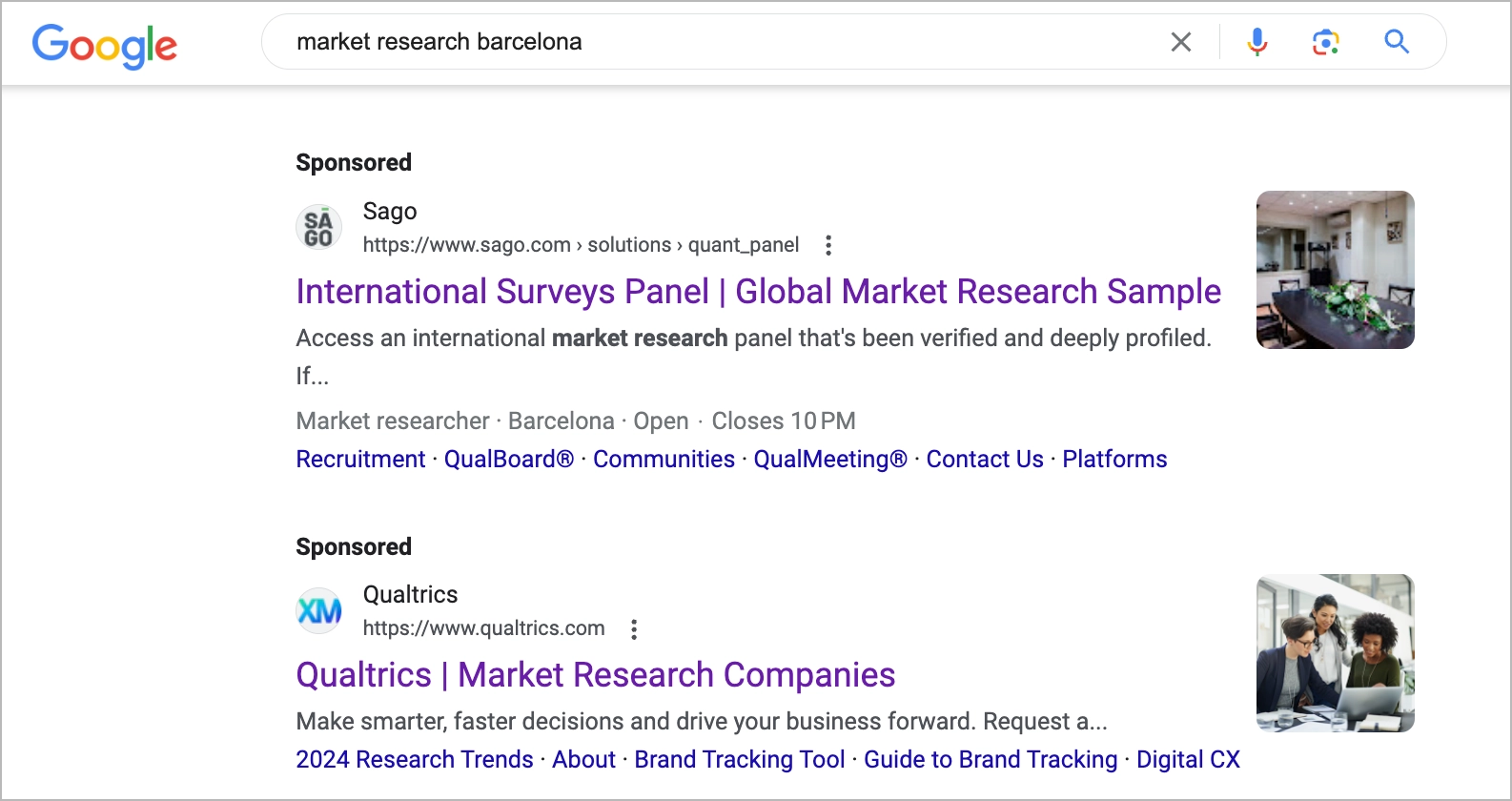Click the 'Closes 10 PM' hours text
1512x801 pixels.
(x=784, y=421)
